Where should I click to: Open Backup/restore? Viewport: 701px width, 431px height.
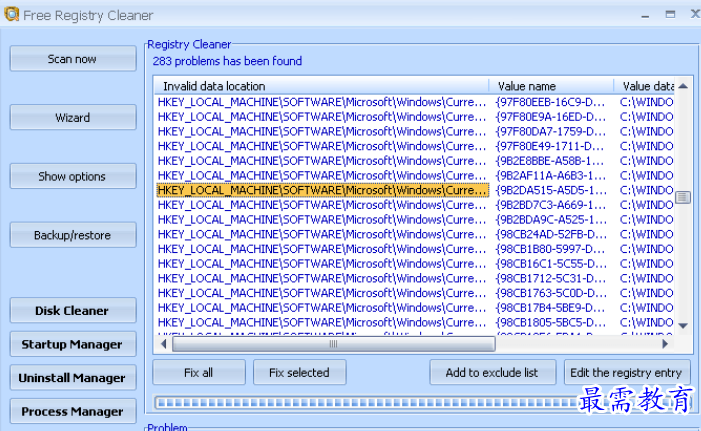(72, 236)
